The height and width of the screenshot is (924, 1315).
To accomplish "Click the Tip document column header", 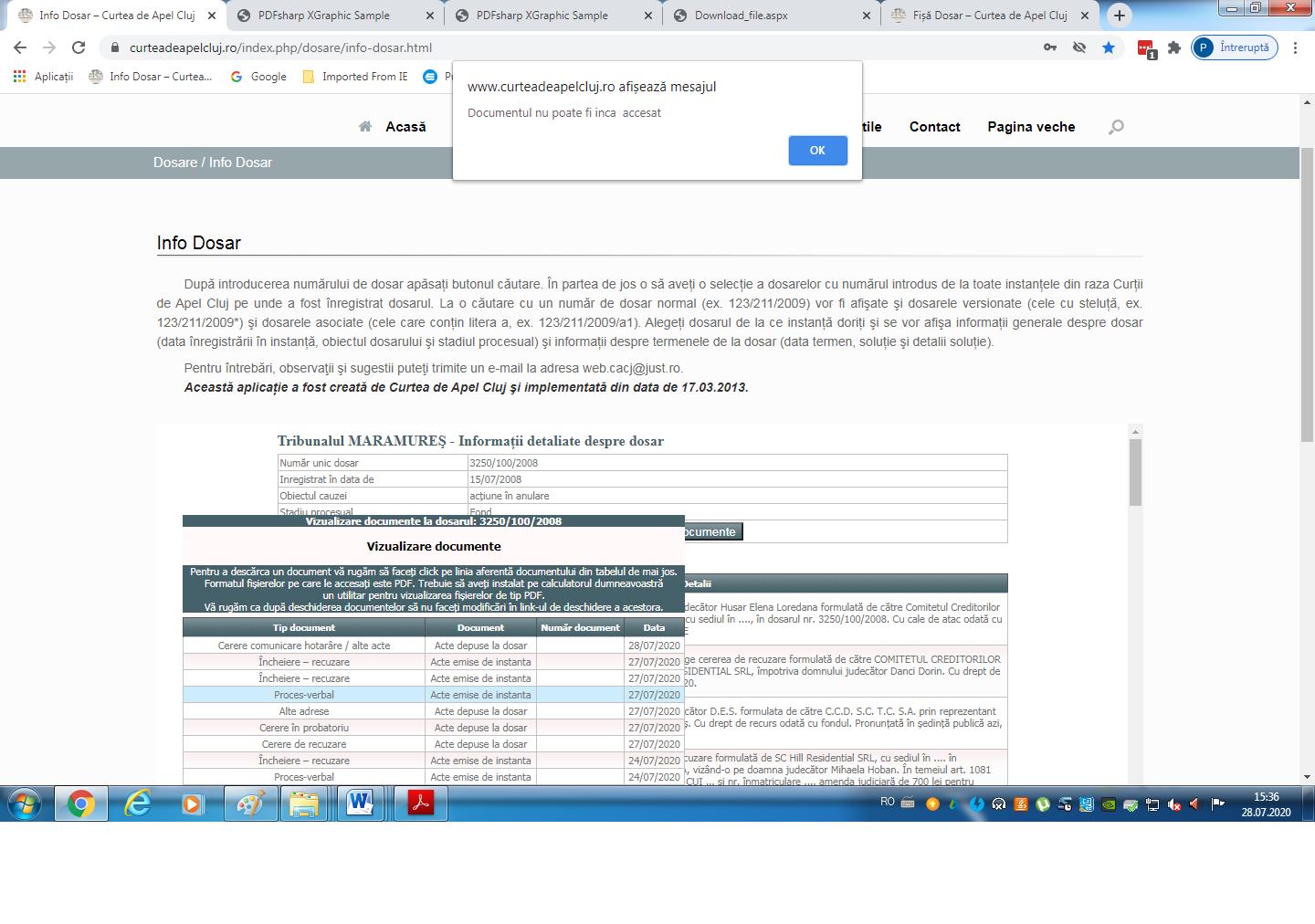I will [304, 627].
